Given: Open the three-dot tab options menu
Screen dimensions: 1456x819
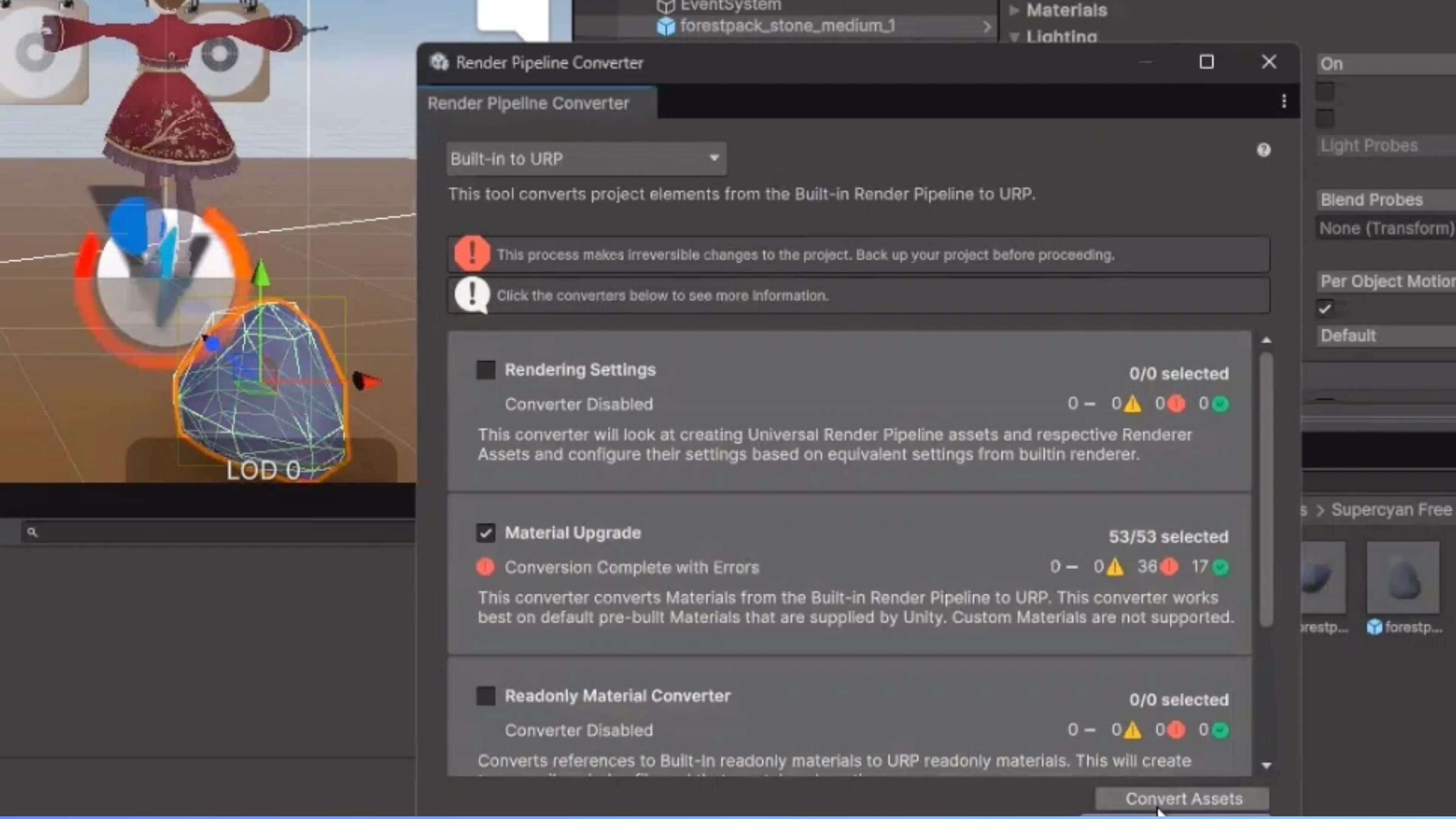Looking at the screenshot, I should pyautogui.click(x=1283, y=102).
